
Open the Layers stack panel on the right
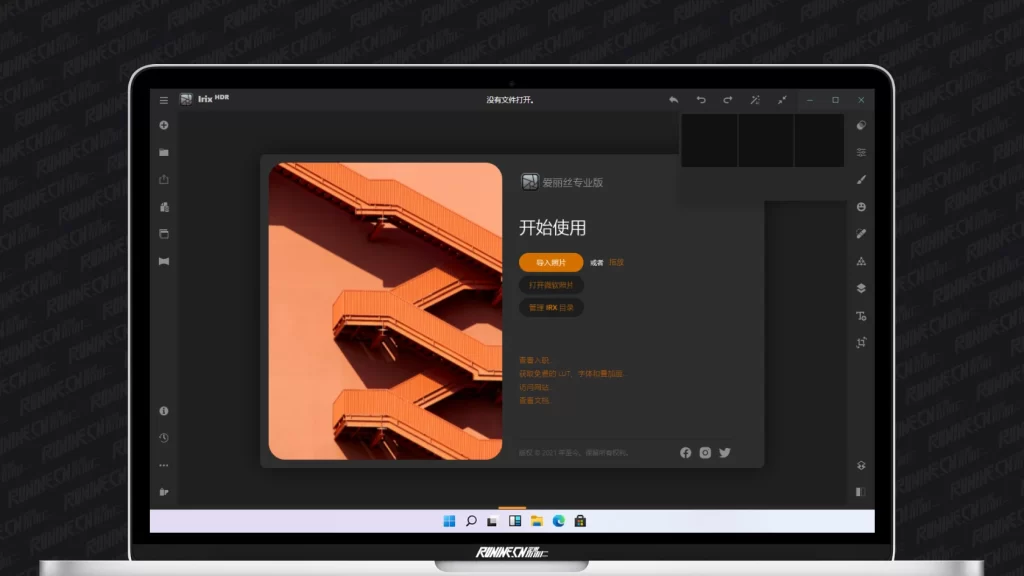pos(861,287)
